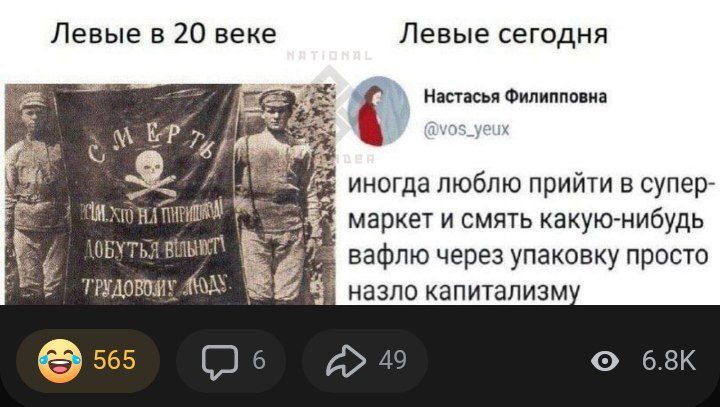
Task: Select the 565 reaction count
Action: [x=114, y=360]
